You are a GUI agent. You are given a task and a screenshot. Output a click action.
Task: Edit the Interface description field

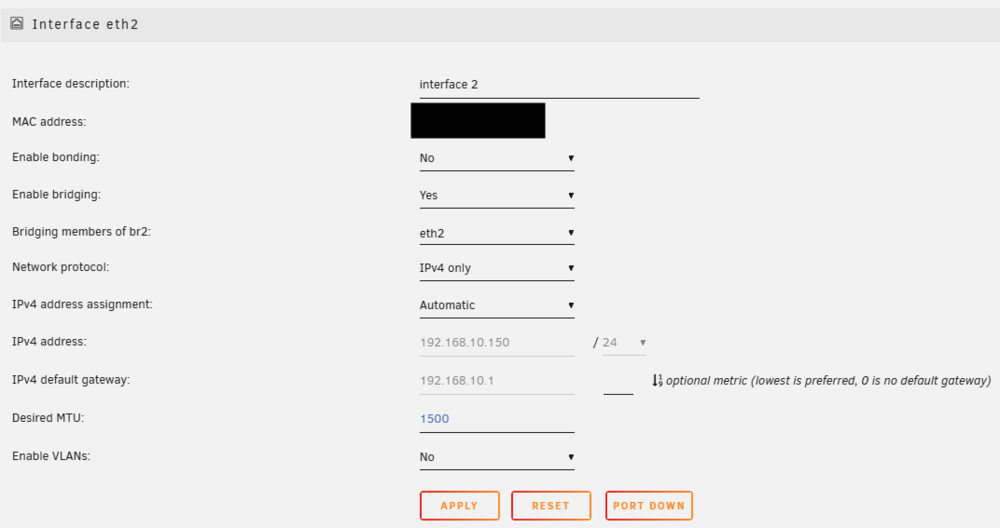[x=559, y=85]
